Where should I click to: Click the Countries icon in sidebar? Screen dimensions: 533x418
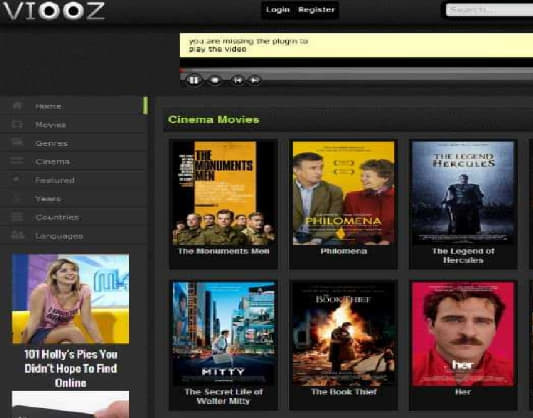pos(17,216)
